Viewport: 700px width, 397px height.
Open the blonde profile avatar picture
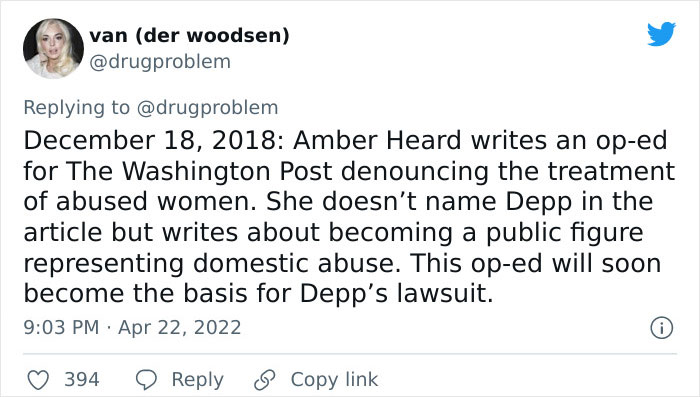tap(53, 48)
